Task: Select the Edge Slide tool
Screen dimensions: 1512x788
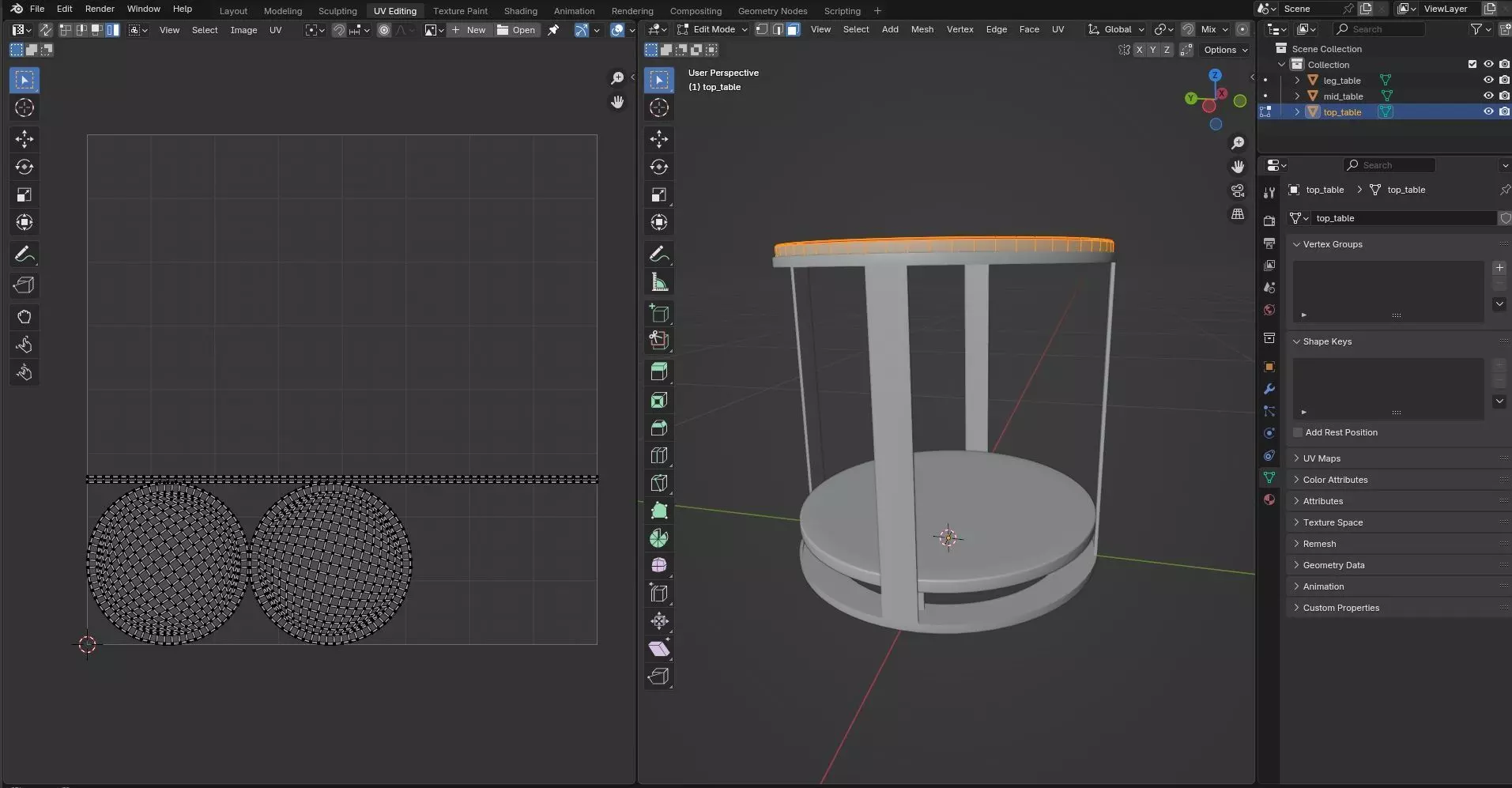Action: [x=659, y=594]
